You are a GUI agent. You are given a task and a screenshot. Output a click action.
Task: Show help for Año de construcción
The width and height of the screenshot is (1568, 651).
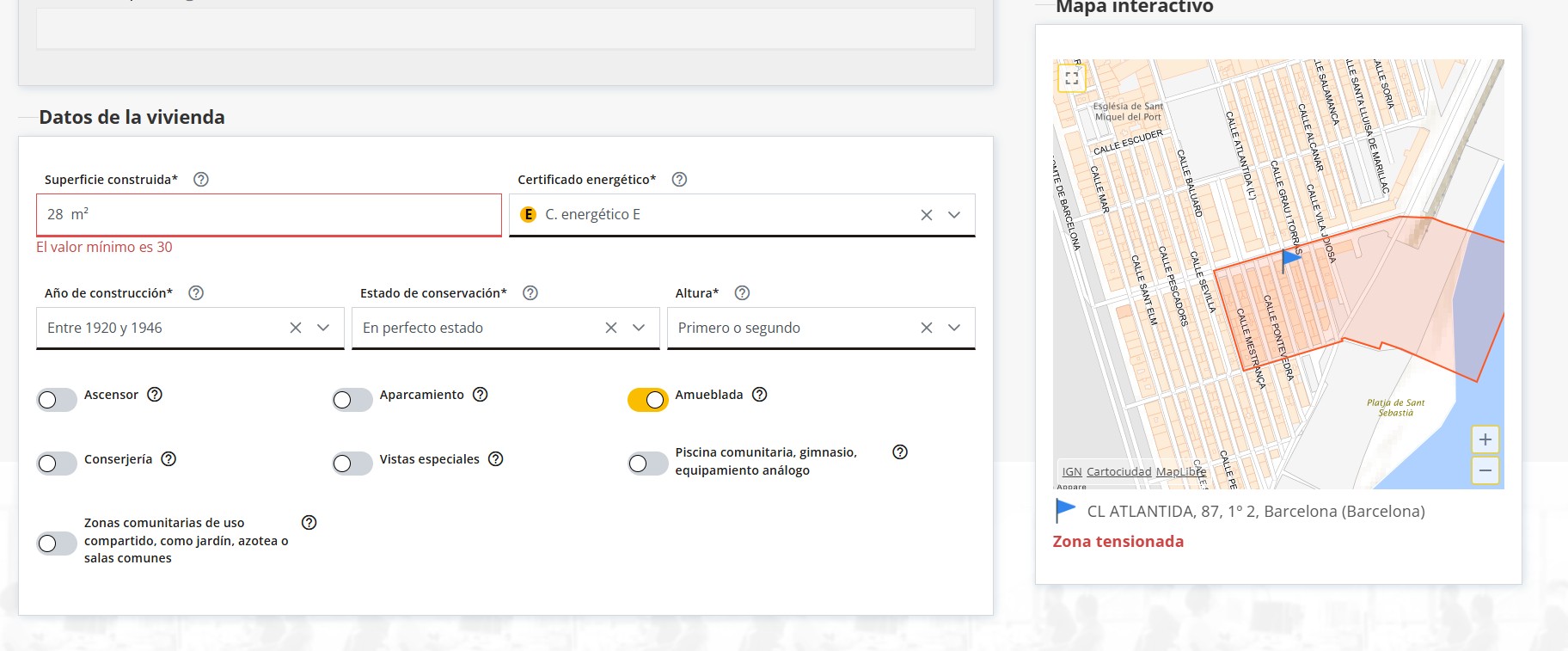click(x=196, y=293)
